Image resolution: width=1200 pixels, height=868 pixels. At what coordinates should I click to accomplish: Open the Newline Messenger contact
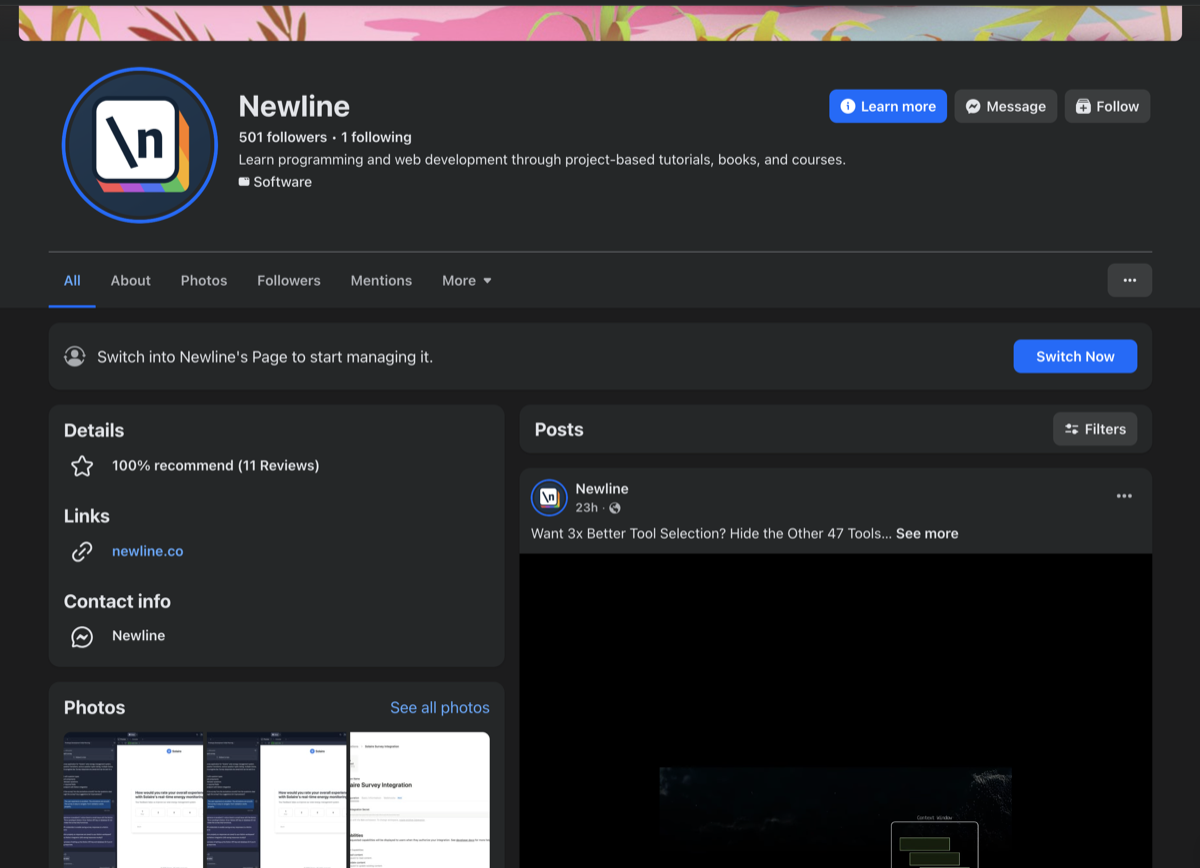138,635
